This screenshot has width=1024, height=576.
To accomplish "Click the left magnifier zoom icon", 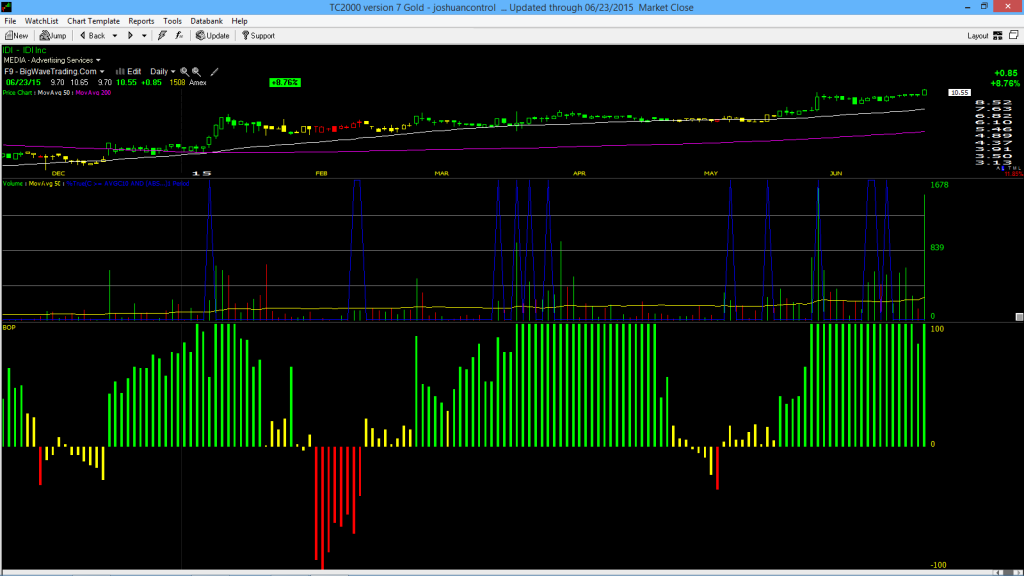I will (184, 72).
